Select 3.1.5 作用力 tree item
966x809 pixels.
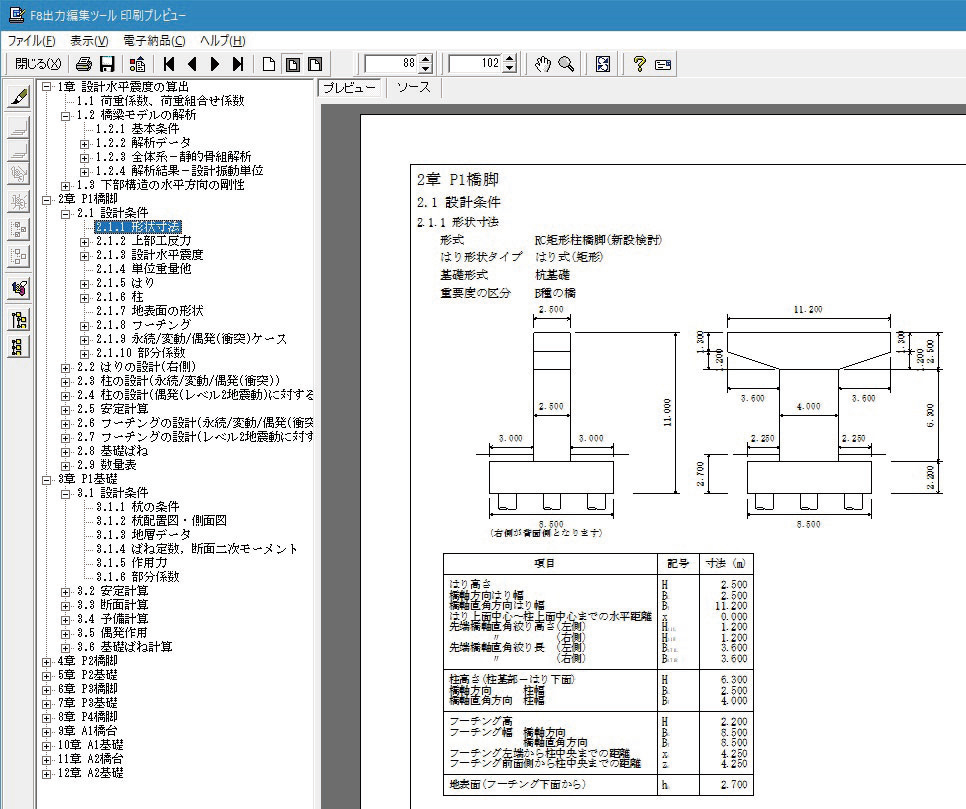[131, 563]
